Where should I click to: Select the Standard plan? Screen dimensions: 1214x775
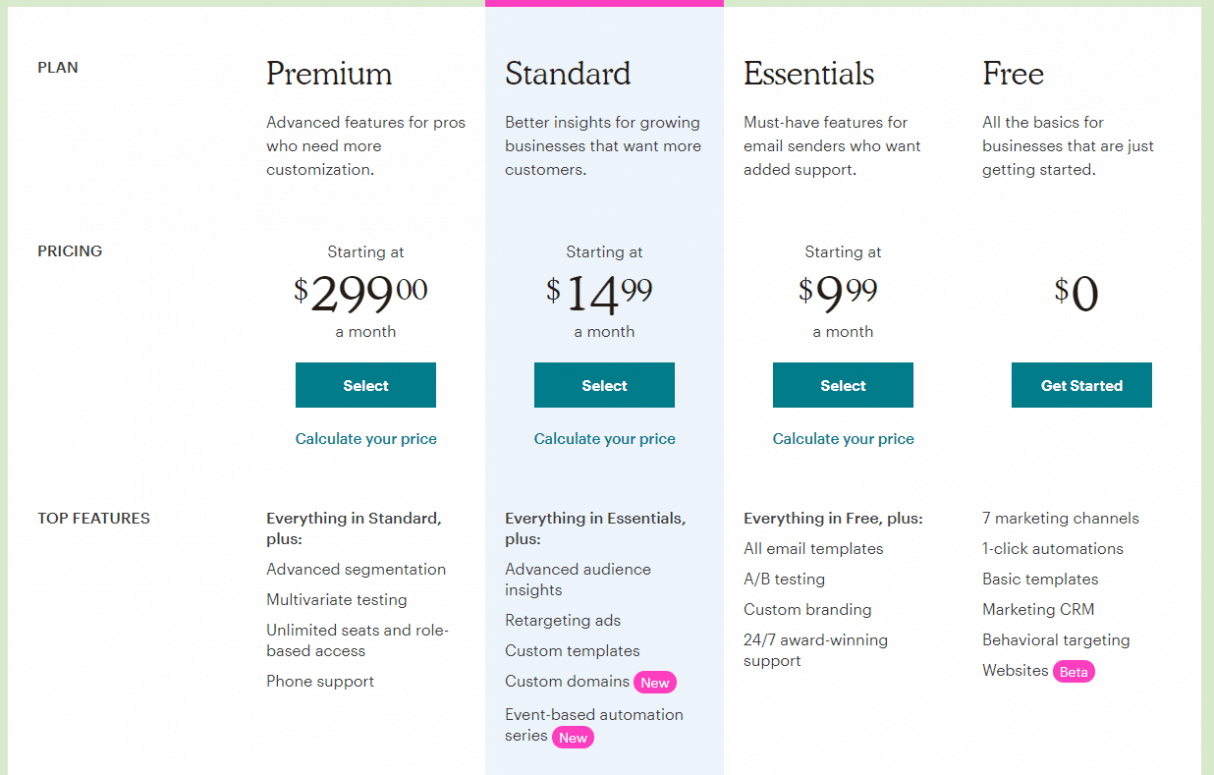(604, 385)
